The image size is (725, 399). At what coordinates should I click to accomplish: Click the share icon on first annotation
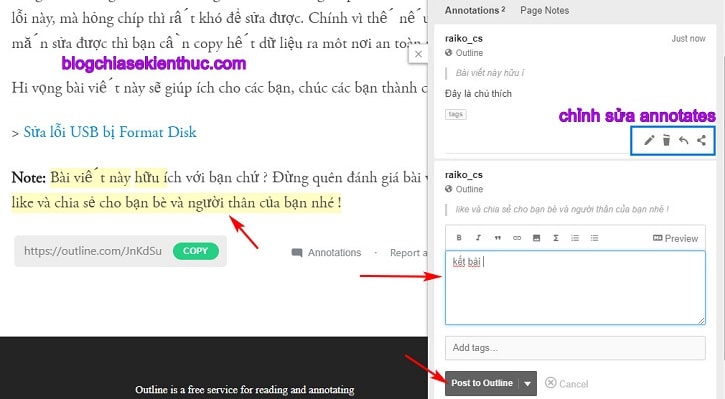pyautogui.click(x=701, y=140)
